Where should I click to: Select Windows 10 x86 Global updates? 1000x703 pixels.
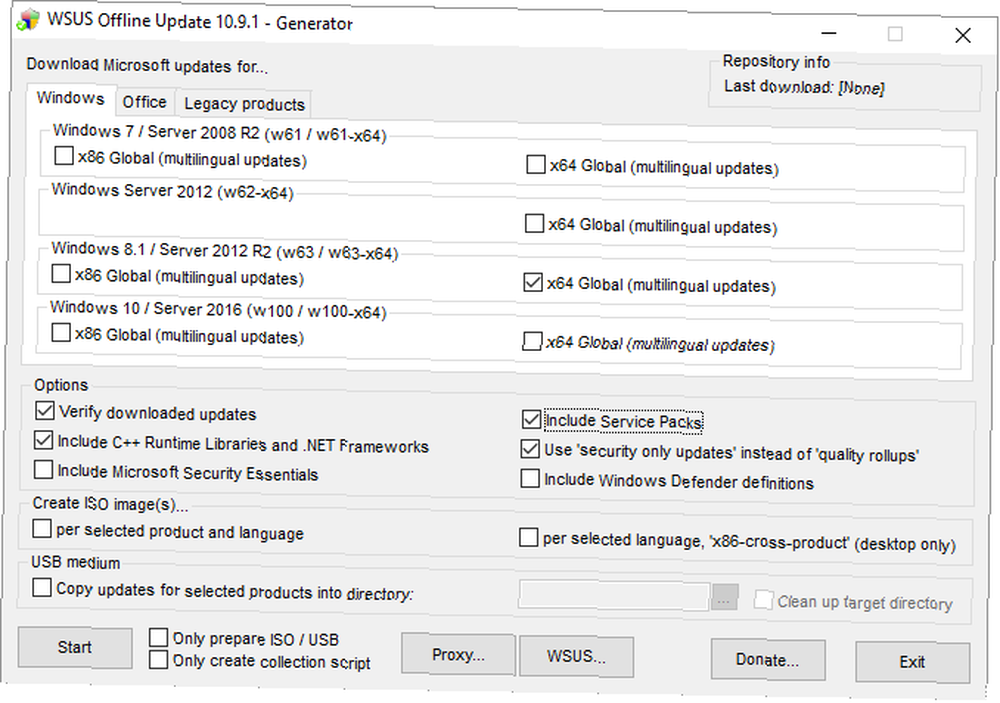pos(61,332)
